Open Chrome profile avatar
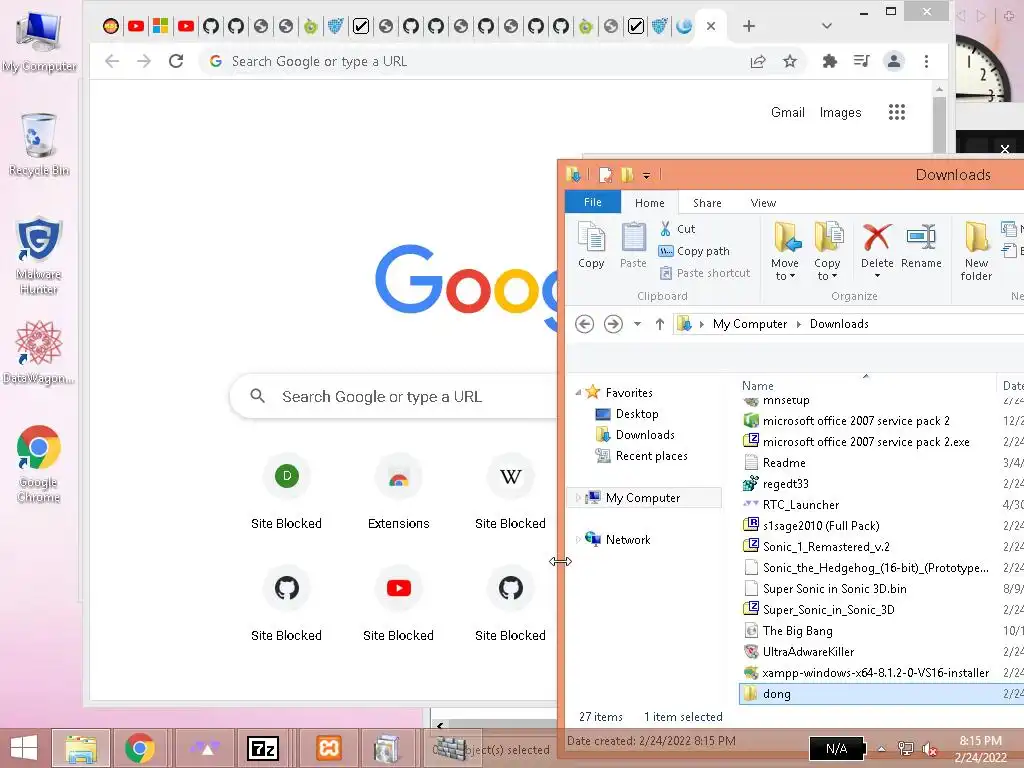 (893, 61)
